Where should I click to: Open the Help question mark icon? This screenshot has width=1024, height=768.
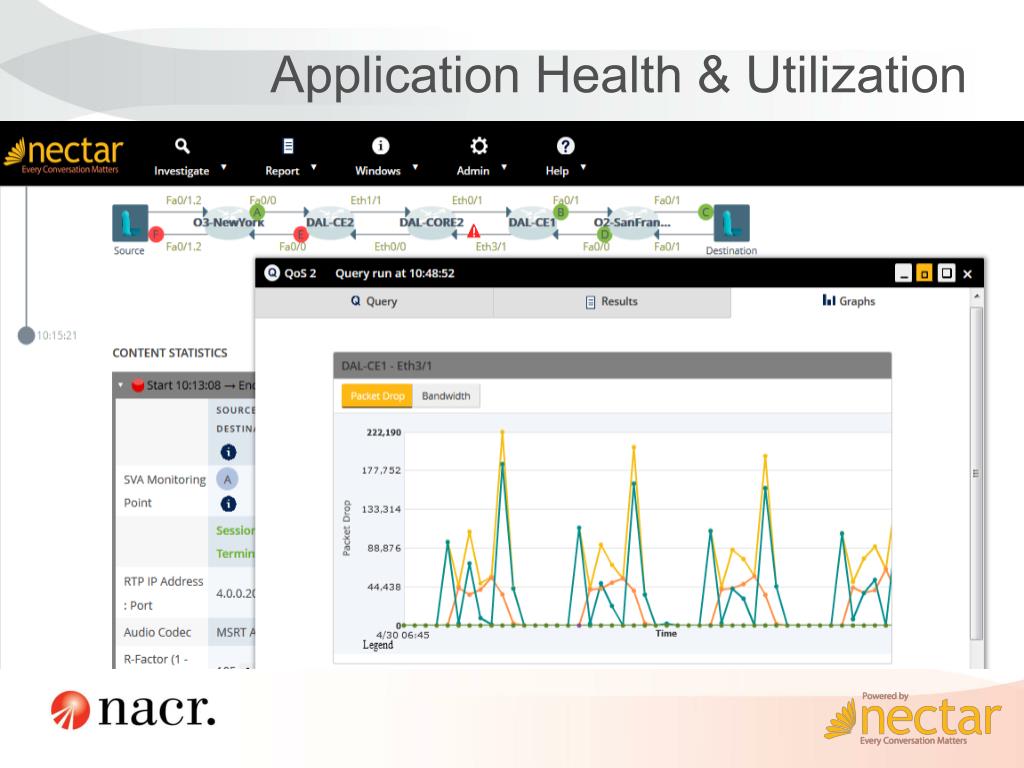(566, 146)
